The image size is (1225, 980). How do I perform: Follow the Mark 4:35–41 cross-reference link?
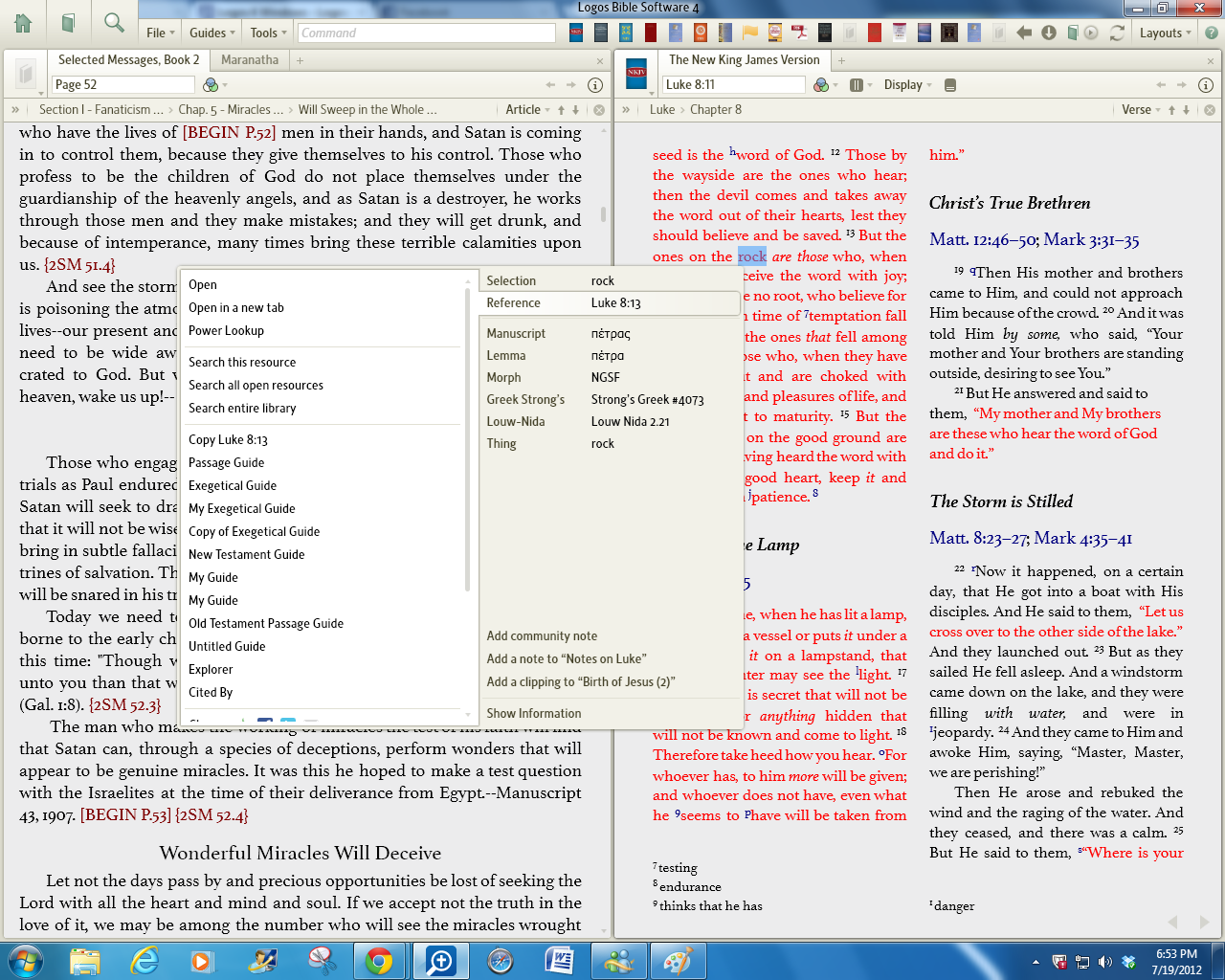[x=1083, y=539]
